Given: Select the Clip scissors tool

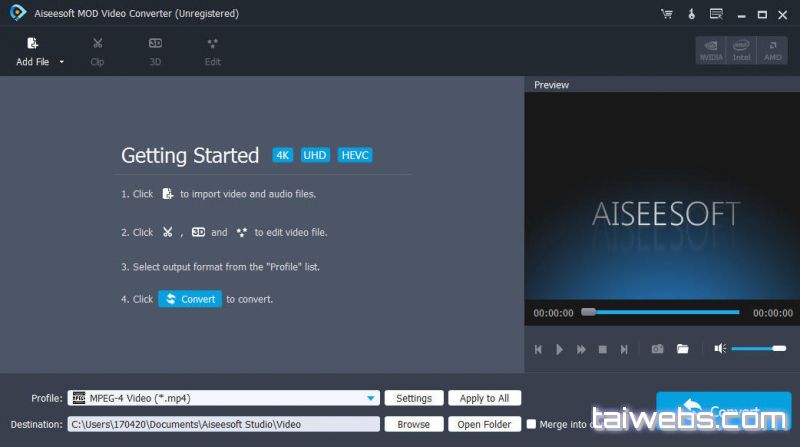Looking at the screenshot, I should (x=97, y=50).
